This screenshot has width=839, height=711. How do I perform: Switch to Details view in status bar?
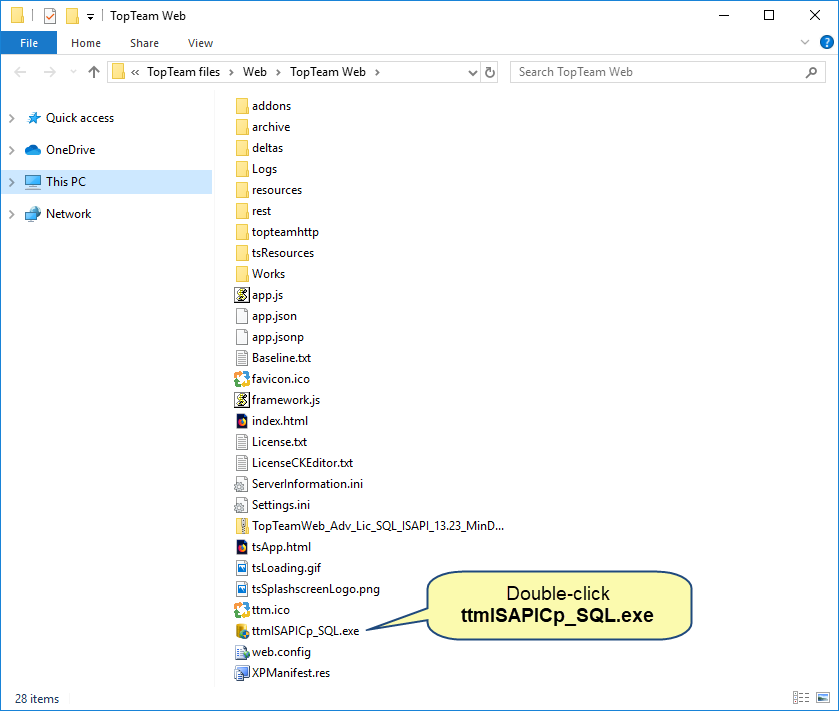(x=801, y=697)
